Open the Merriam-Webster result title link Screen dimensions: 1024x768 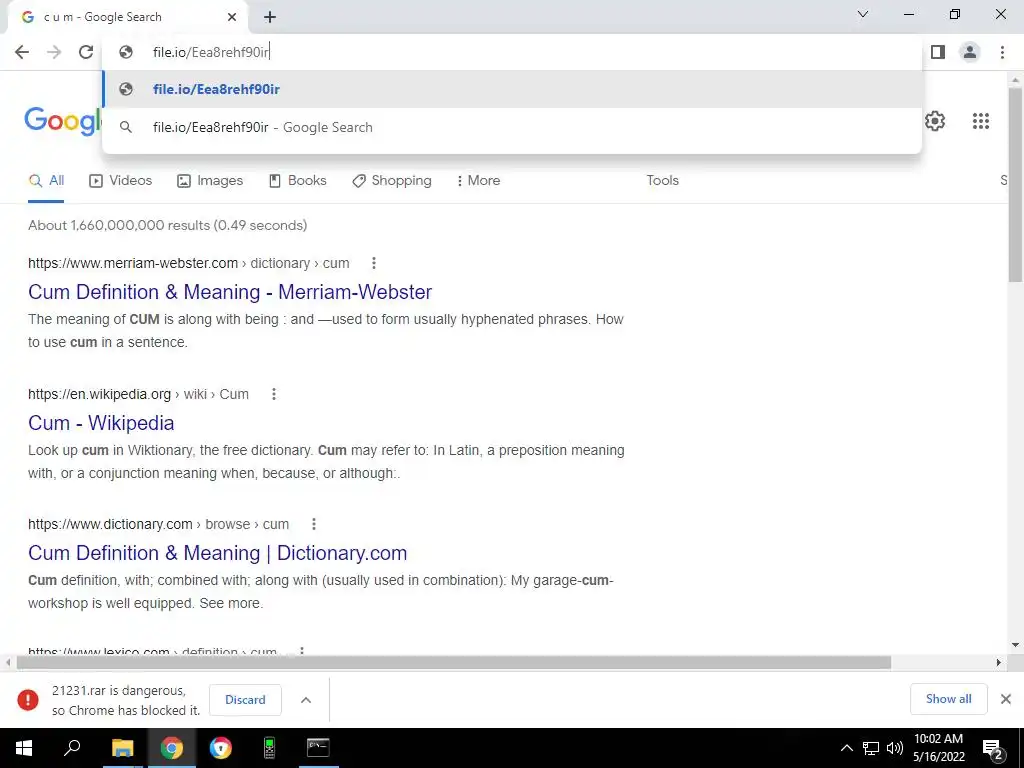pos(230,292)
